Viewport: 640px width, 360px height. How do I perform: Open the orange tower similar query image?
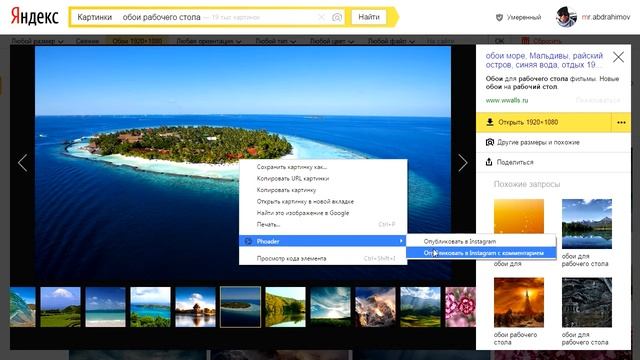click(519, 302)
